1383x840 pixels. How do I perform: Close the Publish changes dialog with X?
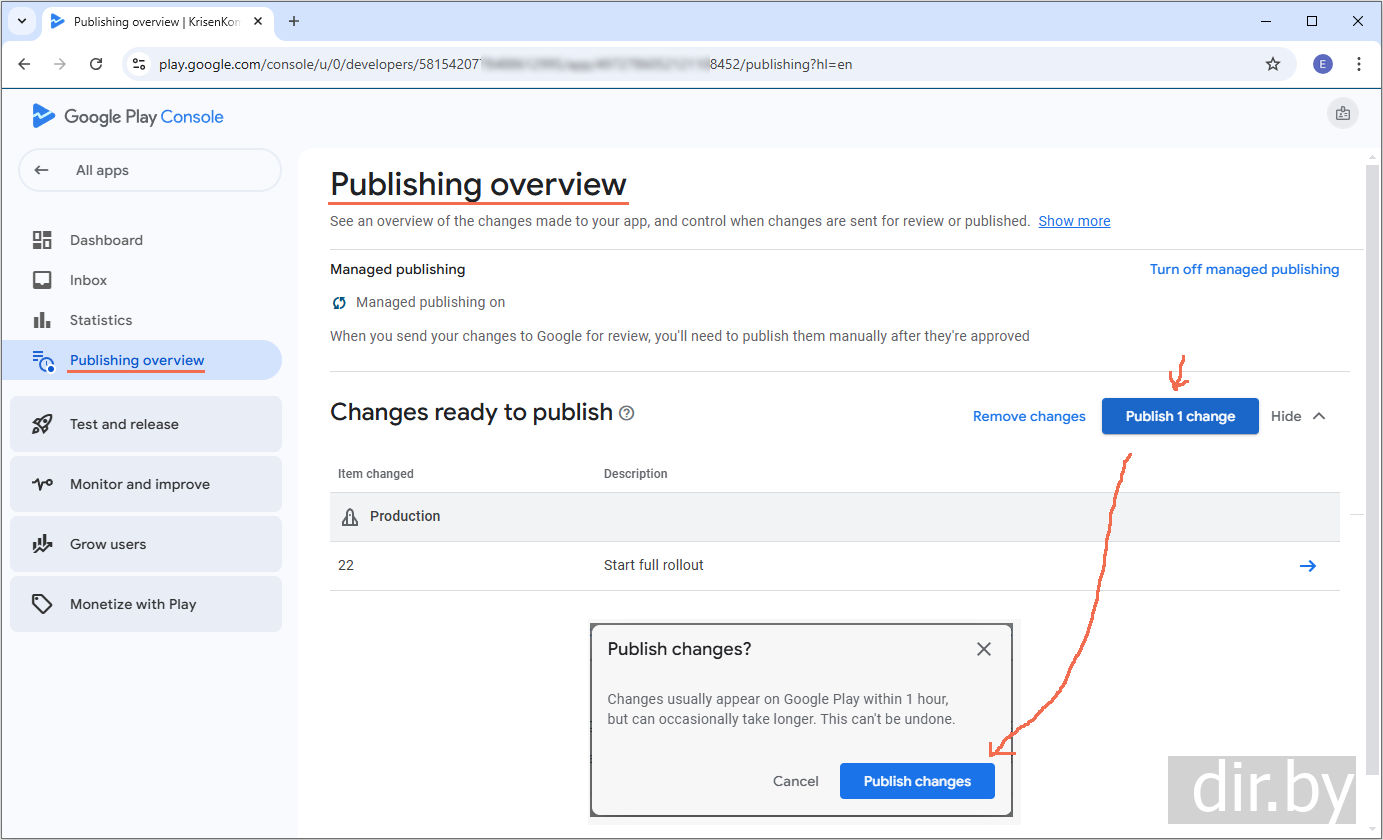pyautogui.click(x=984, y=649)
